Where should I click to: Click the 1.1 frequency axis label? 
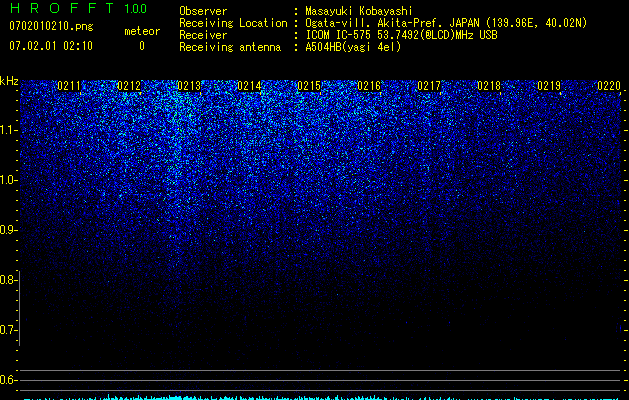coord(7,130)
